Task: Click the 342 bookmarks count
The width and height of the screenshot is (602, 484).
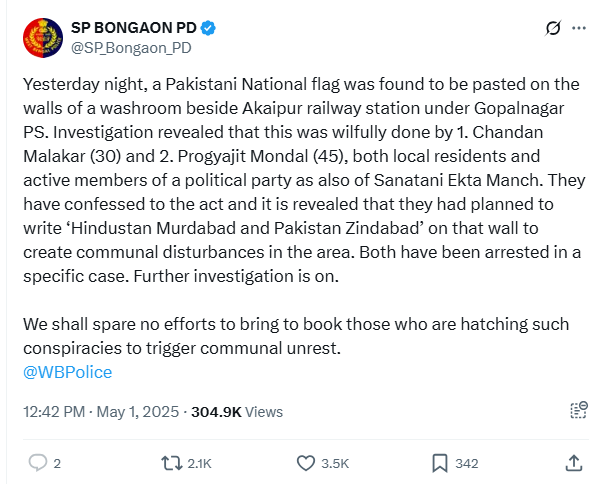Action: [466, 464]
